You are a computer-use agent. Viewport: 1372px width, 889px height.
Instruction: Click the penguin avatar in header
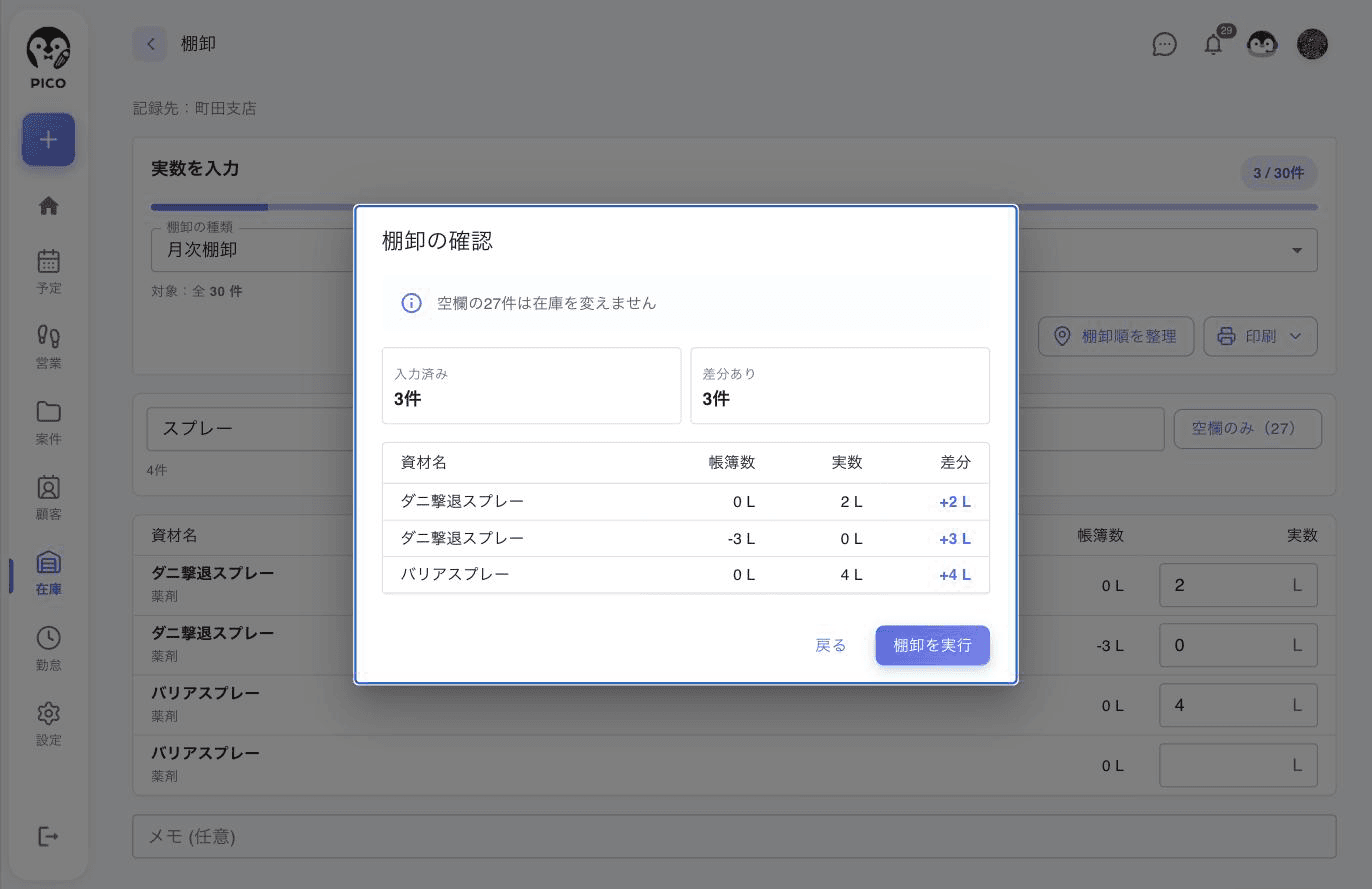[1262, 44]
